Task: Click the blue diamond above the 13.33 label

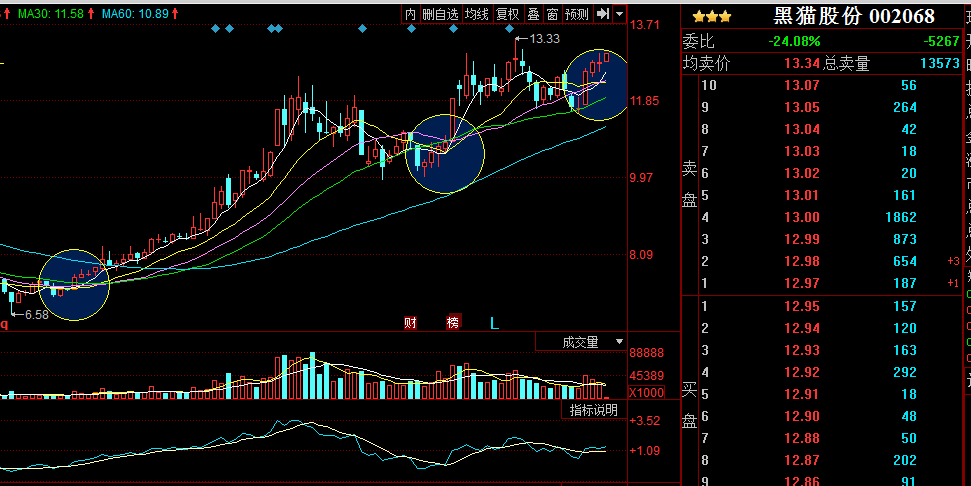Action: [x=509, y=28]
